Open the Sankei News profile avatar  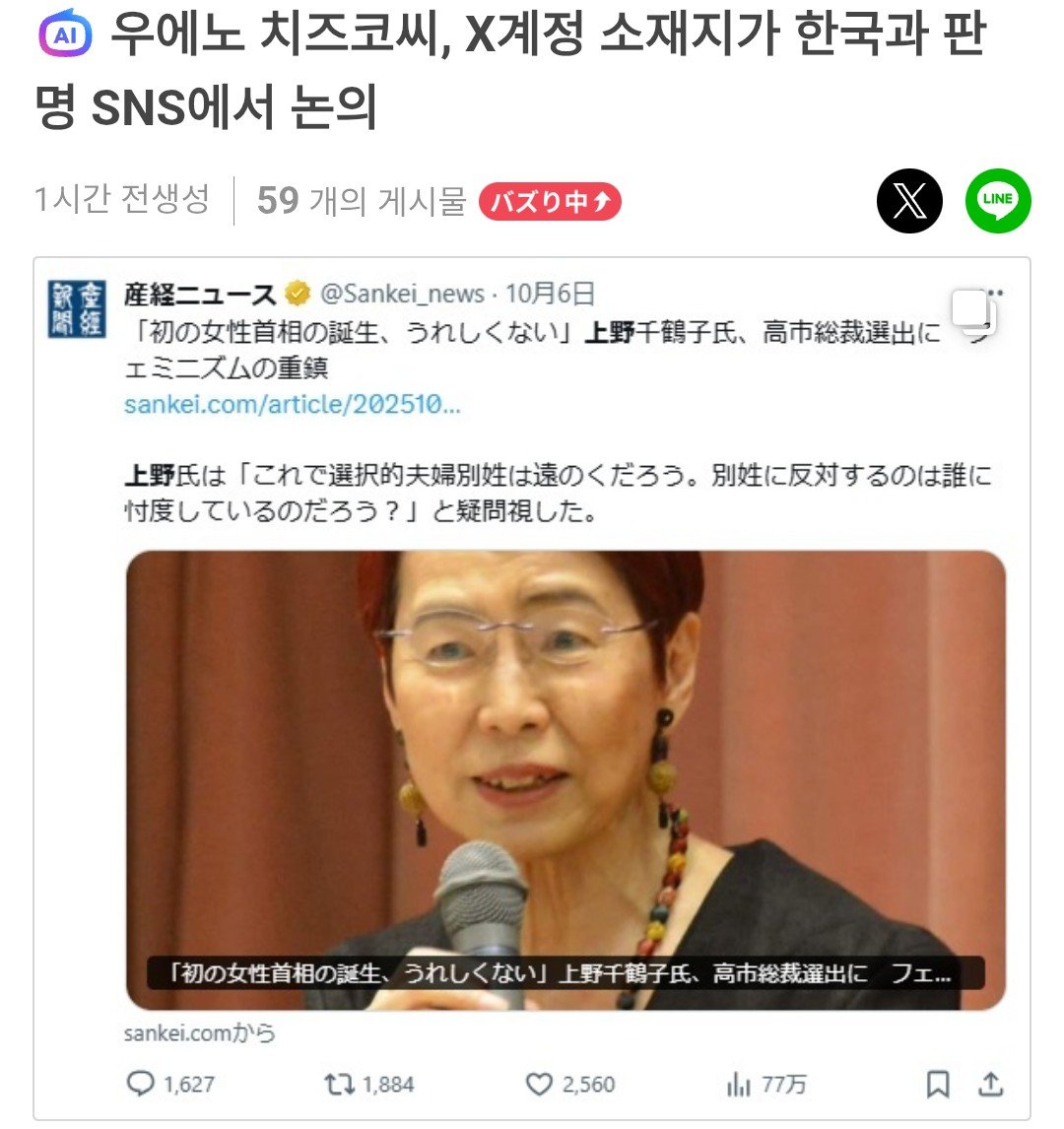(77, 308)
